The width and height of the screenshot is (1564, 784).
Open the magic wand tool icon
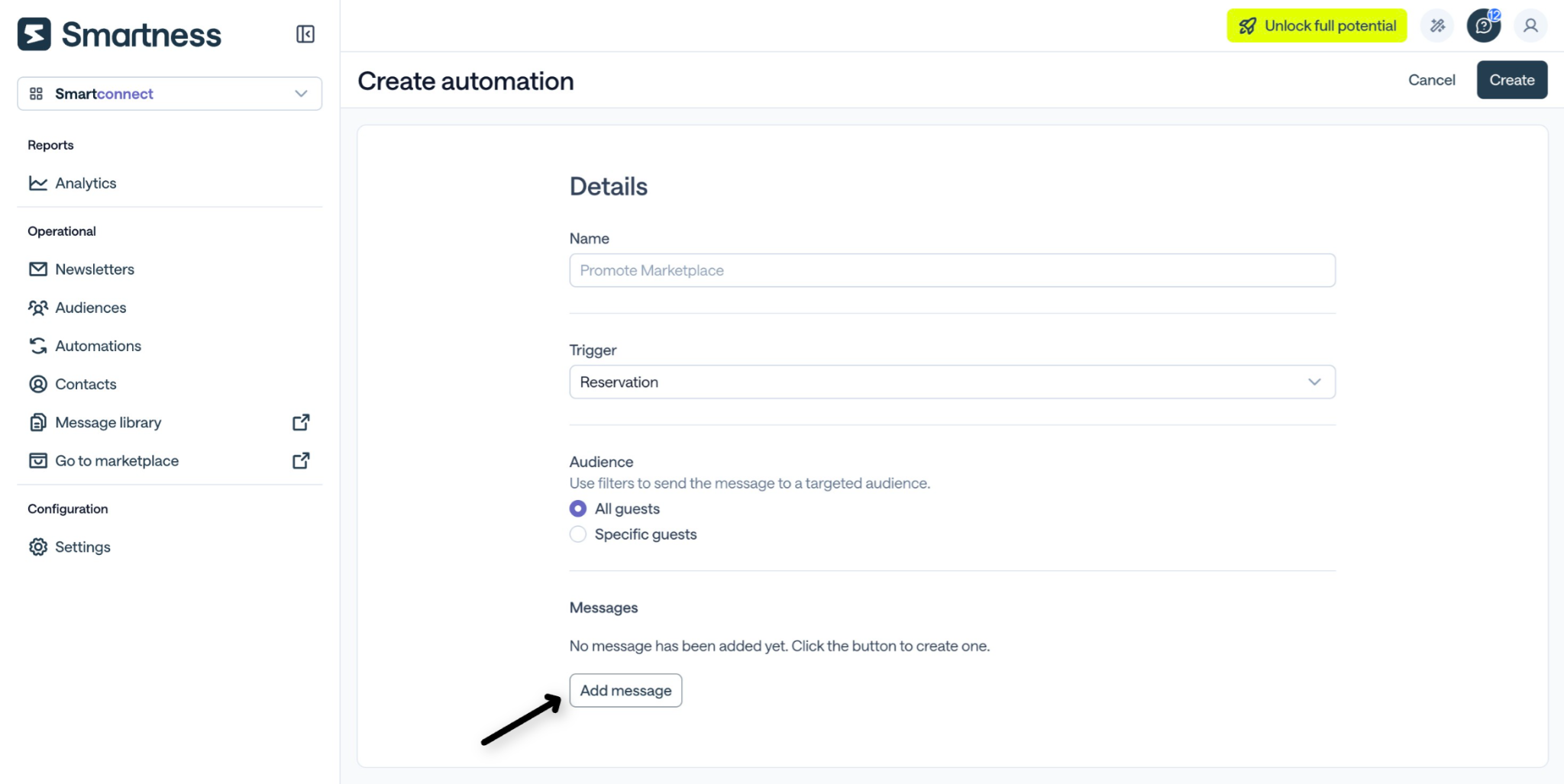1438,26
